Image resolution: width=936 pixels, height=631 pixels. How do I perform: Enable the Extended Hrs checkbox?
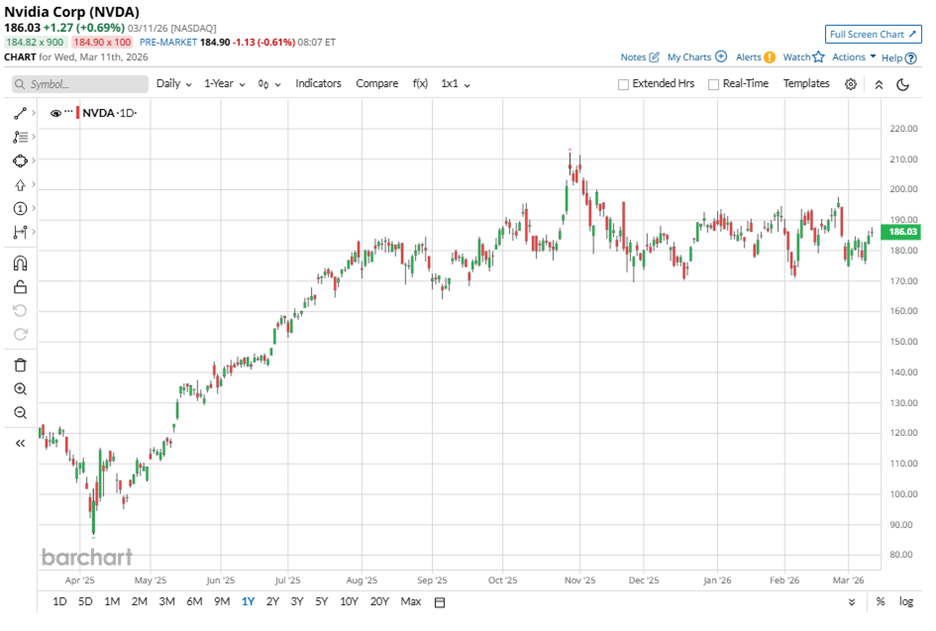click(624, 84)
